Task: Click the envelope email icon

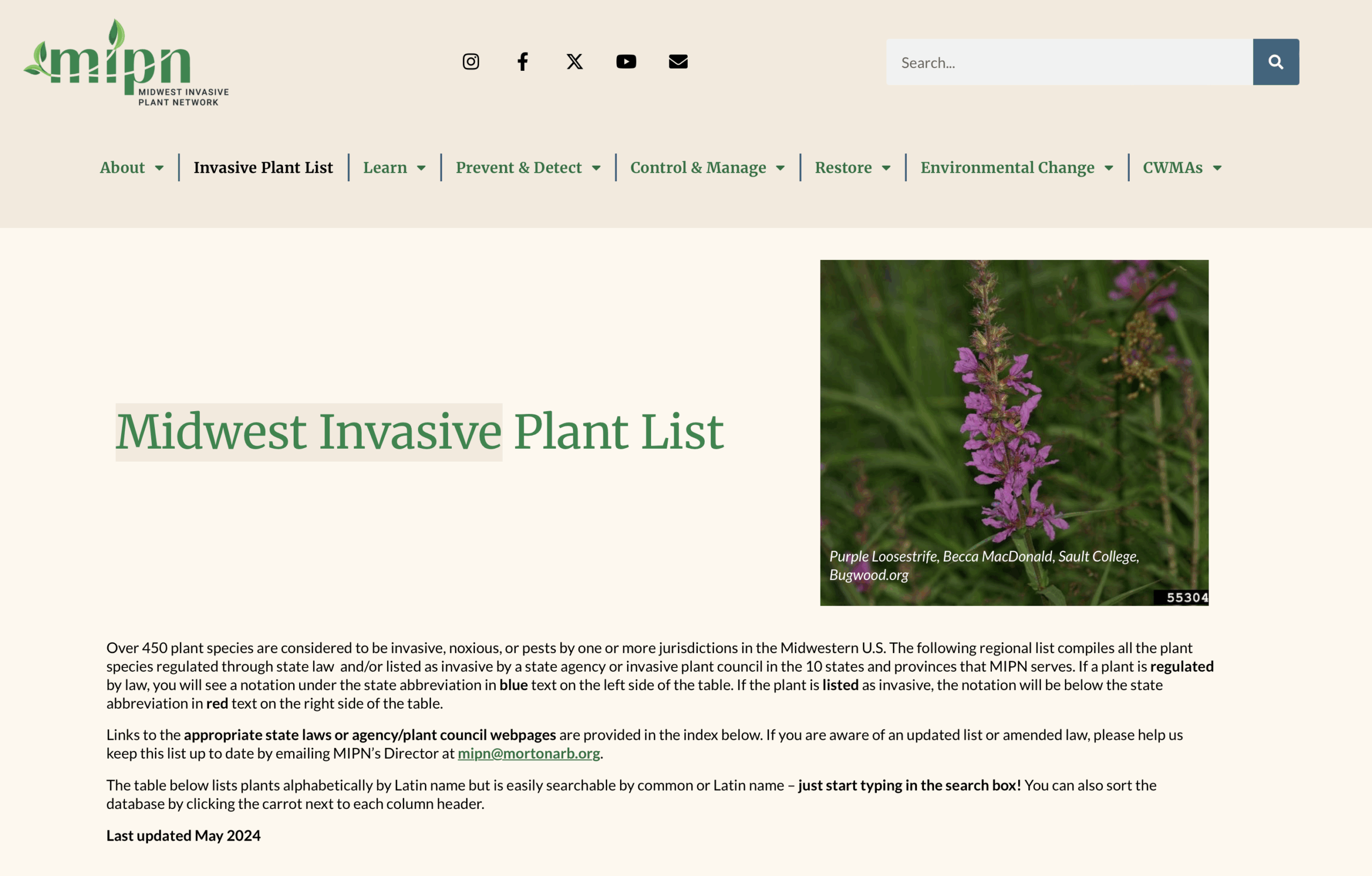Action: (678, 62)
